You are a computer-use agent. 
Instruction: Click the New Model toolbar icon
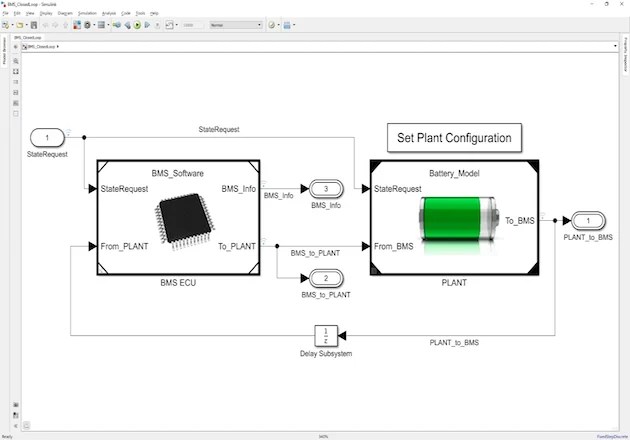pyautogui.click(x=5, y=25)
